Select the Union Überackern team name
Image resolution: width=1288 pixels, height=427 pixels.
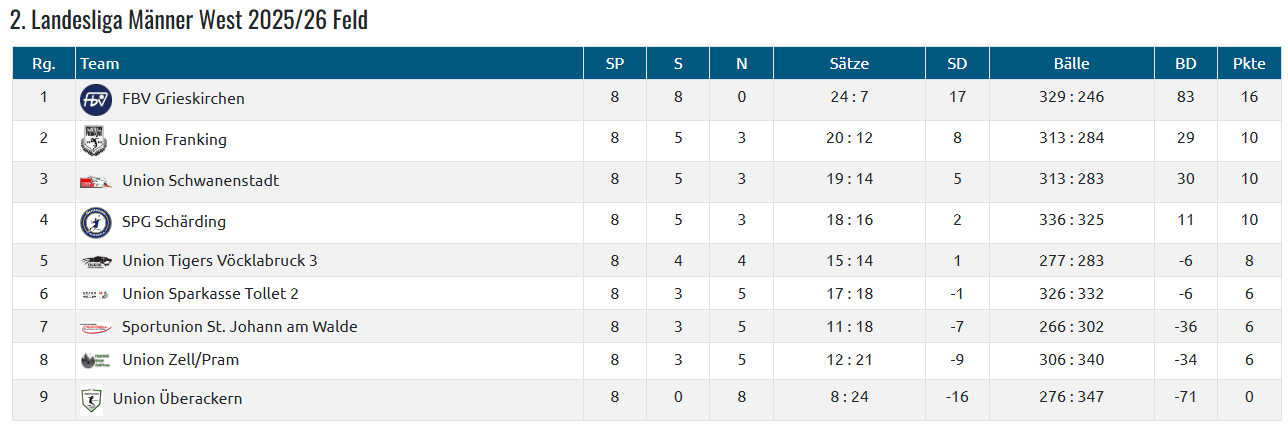pos(177,399)
